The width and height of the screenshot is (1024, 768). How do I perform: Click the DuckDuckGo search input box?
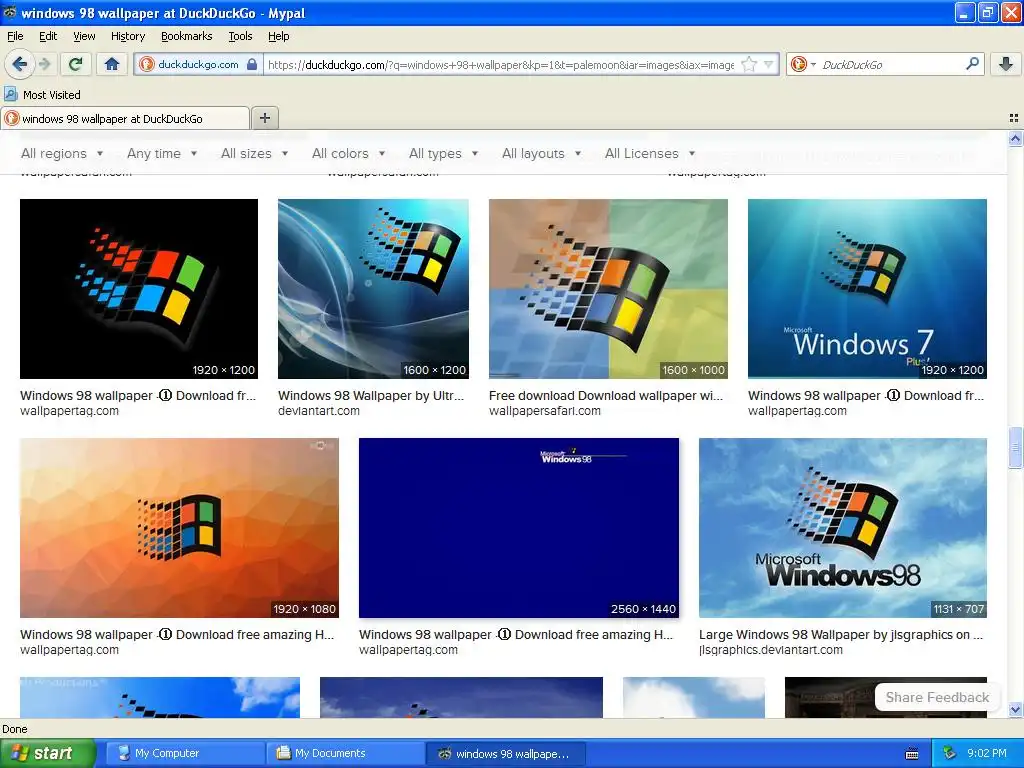click(889, 64)
